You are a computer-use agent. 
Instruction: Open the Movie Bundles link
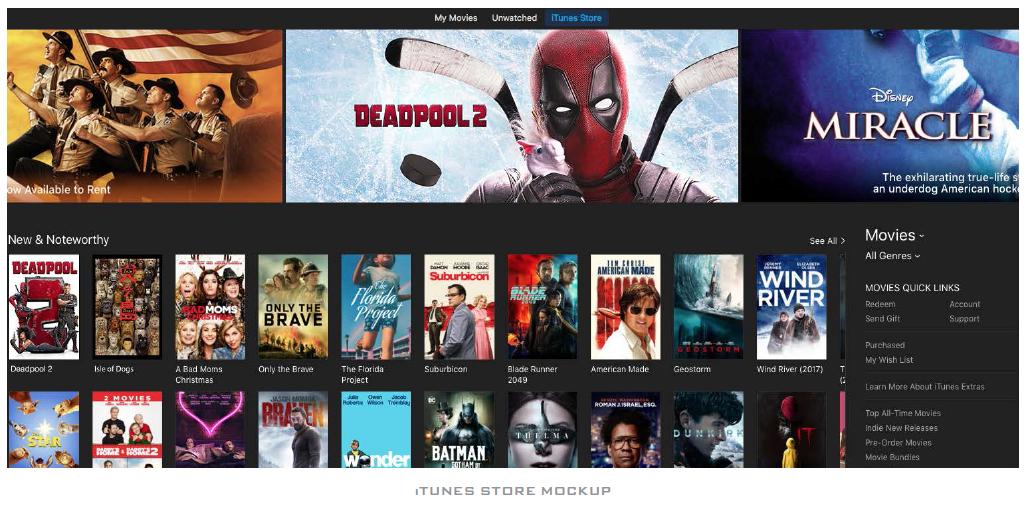[892, 457]
